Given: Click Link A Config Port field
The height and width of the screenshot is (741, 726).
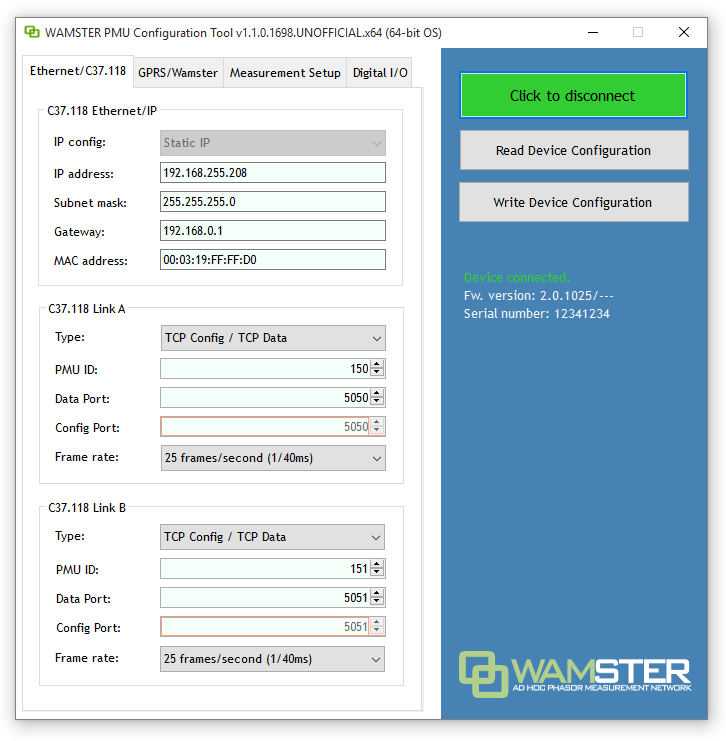Looking at the screenshot, I should [265, 426].
